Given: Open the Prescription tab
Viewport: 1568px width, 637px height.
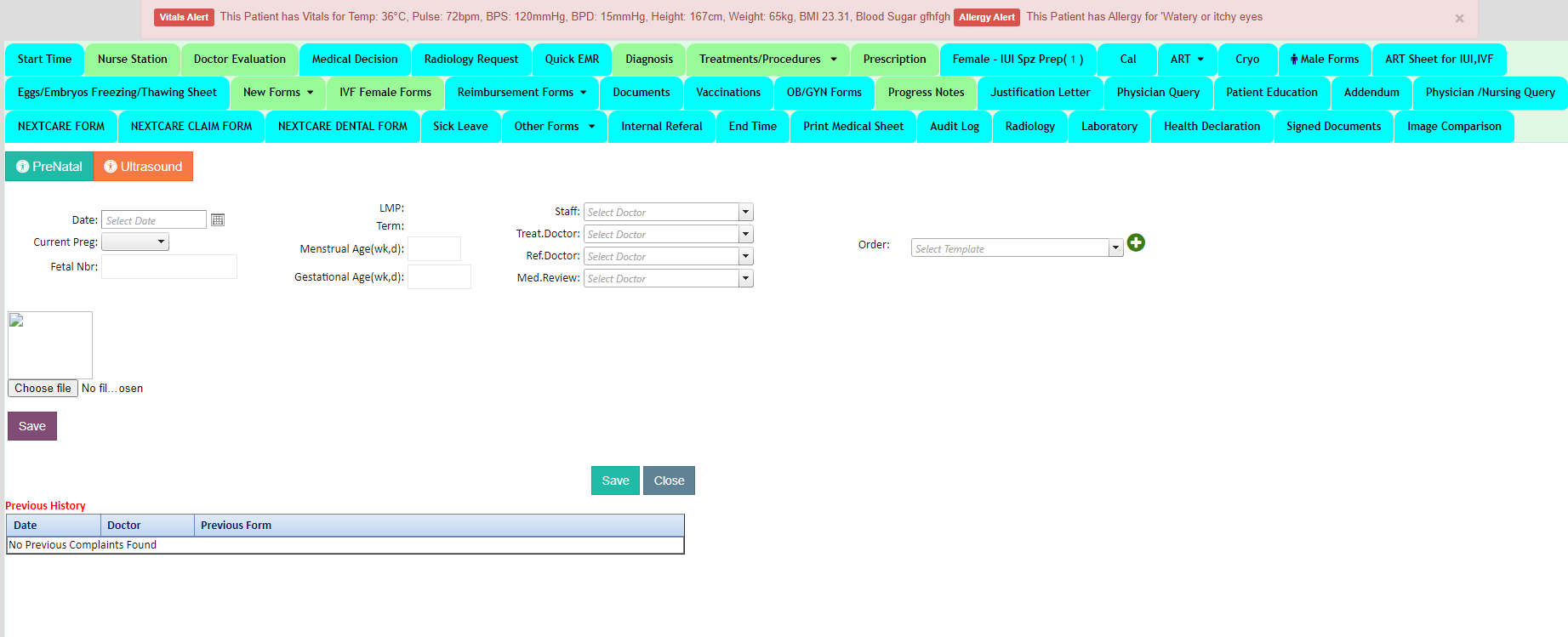Looking at the screenshot, I should pyautogui.click(x=895, y=60).
